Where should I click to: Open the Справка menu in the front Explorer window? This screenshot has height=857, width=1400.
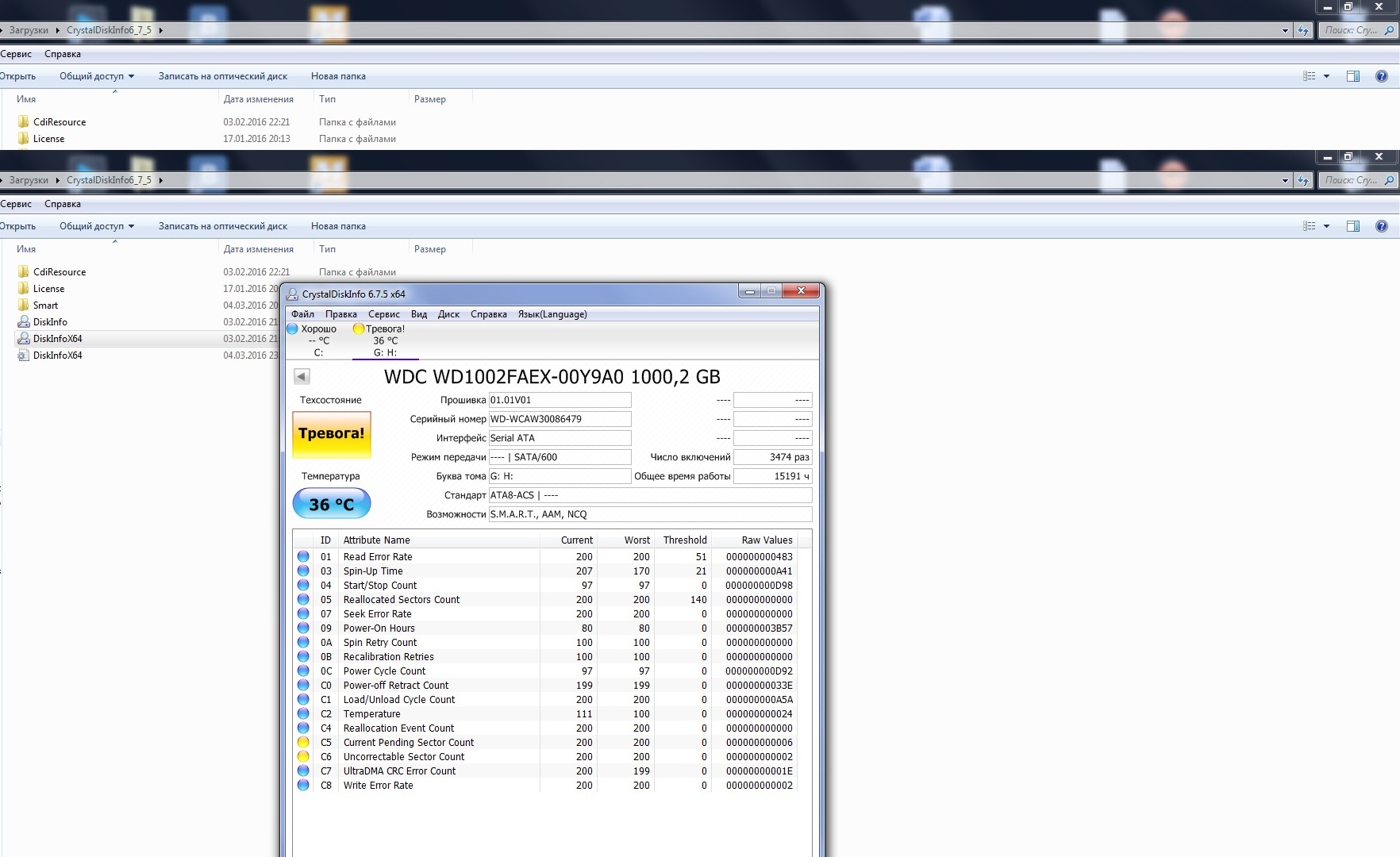pyautogui.click(x=63, y=204)
